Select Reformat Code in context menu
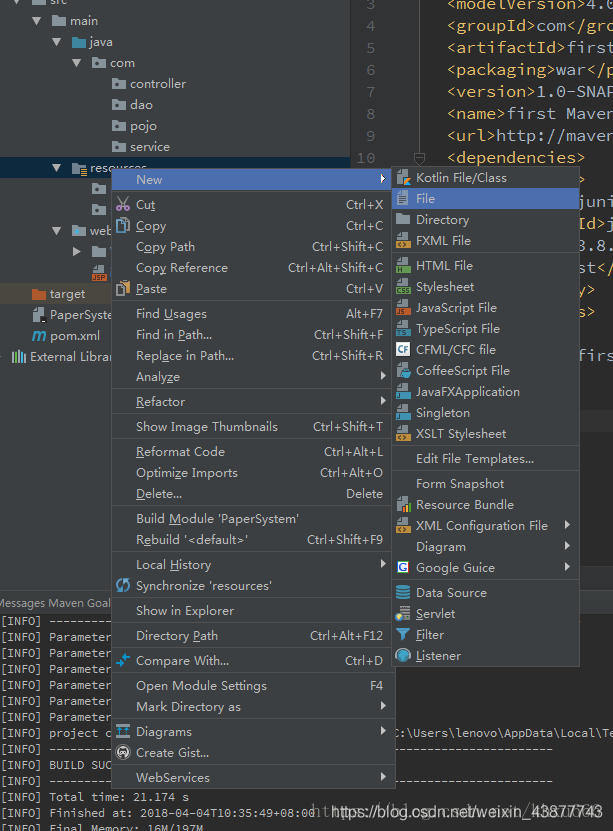This screenshot has width=613, height=831. tap(180, 452)
